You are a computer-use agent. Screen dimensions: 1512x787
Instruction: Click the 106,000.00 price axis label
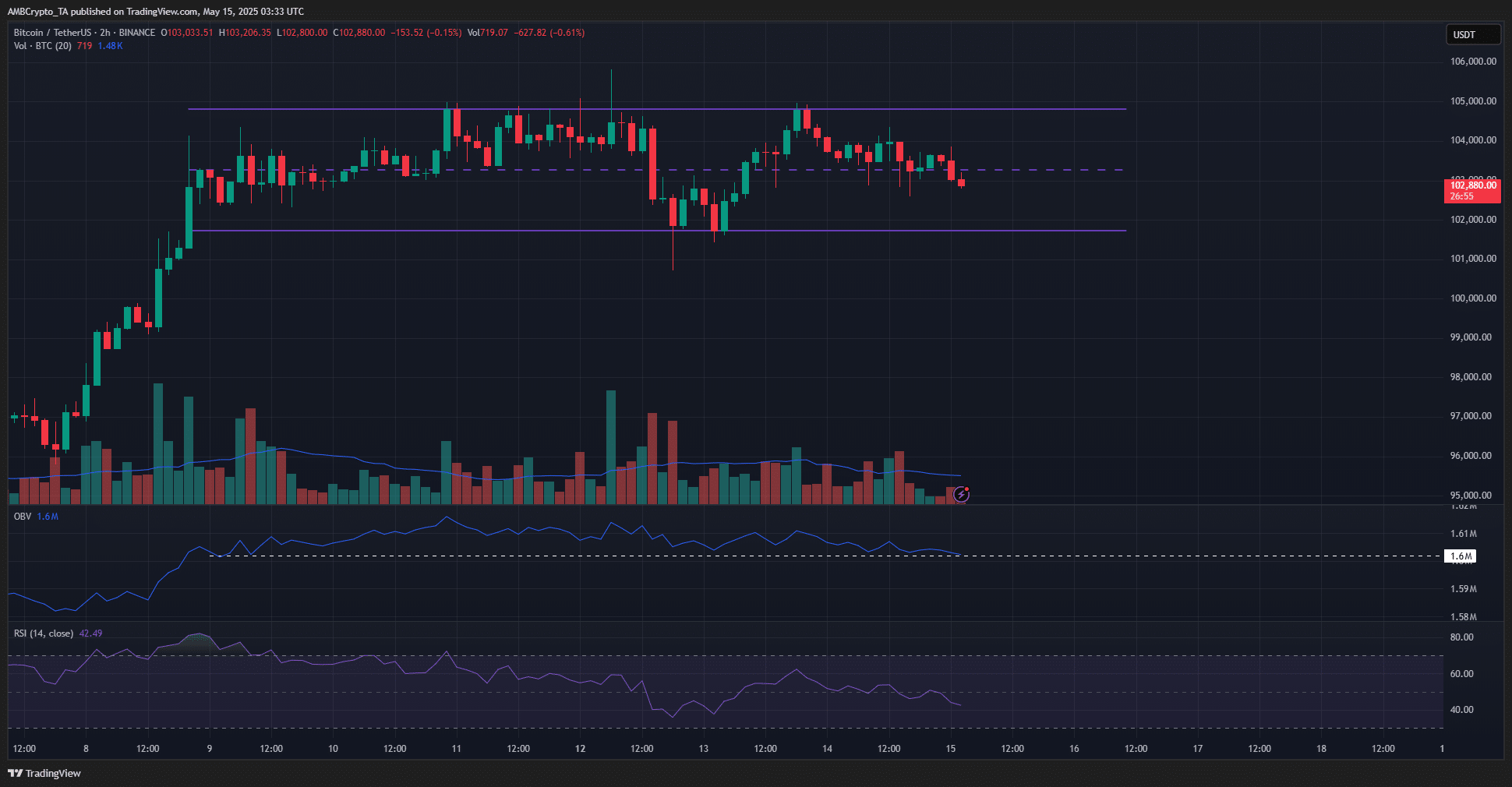pyautogui.click(x=1473, y=62)
